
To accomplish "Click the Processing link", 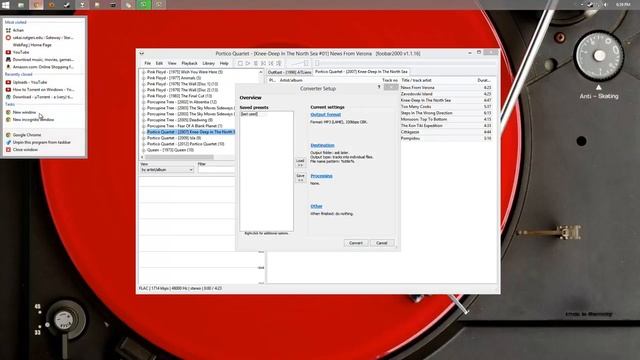I will point(321,176).
